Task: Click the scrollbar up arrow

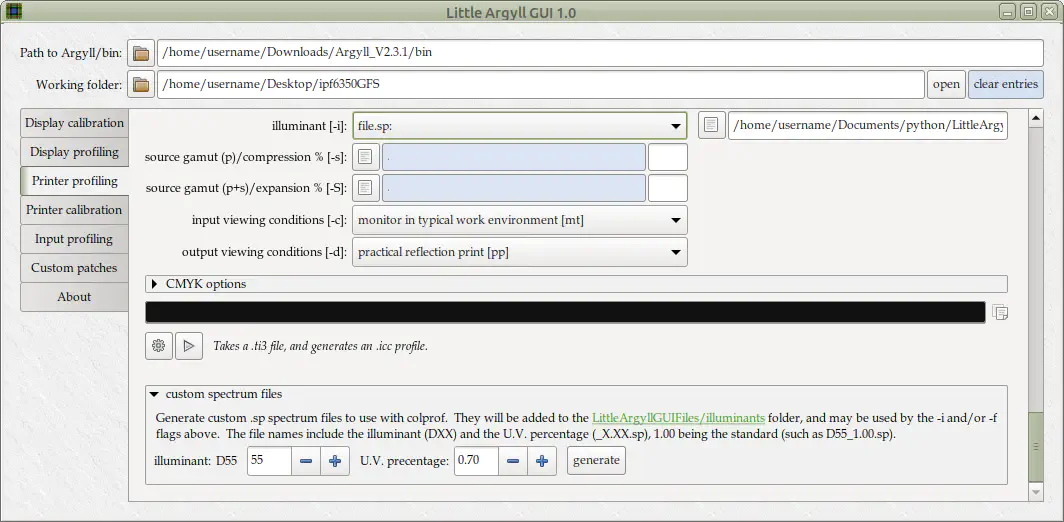Action: [1036, 119]
